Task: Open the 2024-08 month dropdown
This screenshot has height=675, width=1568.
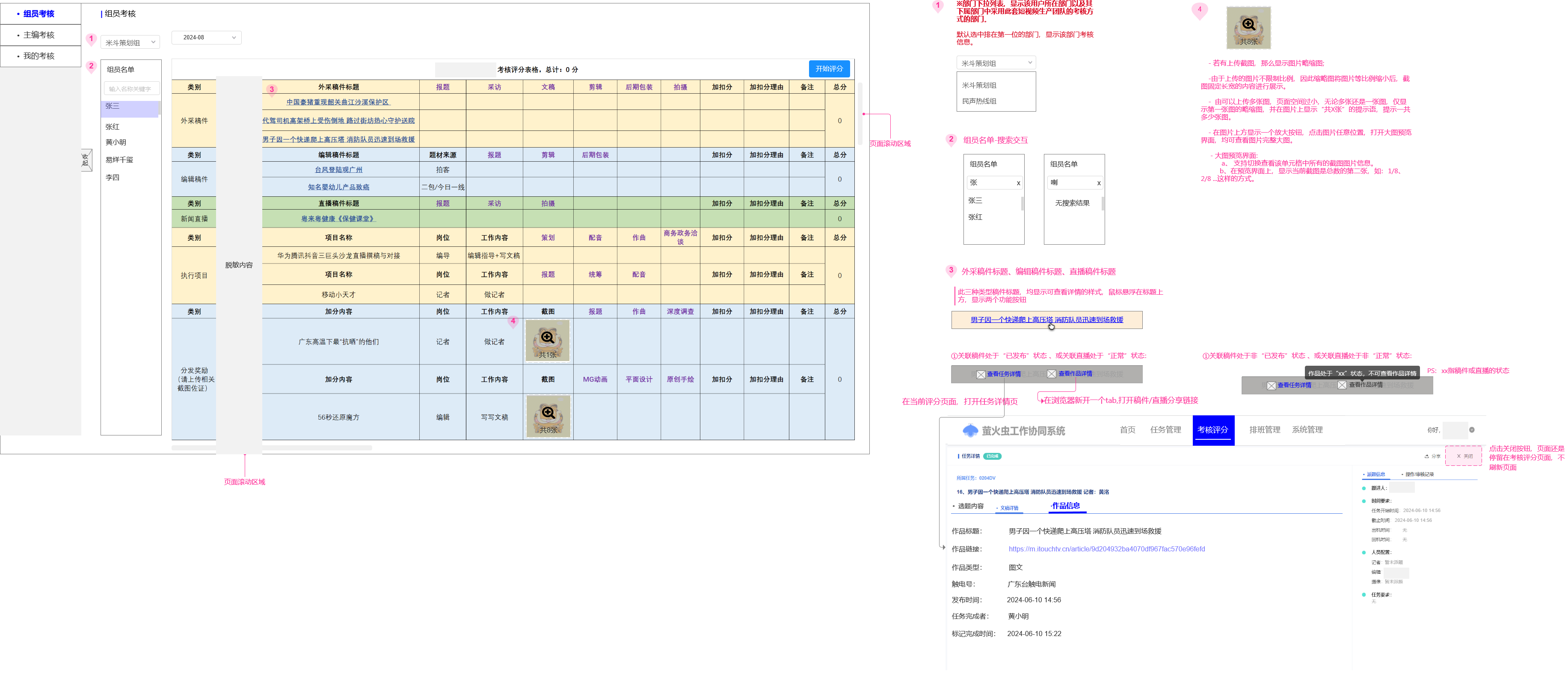Action: 206,37
